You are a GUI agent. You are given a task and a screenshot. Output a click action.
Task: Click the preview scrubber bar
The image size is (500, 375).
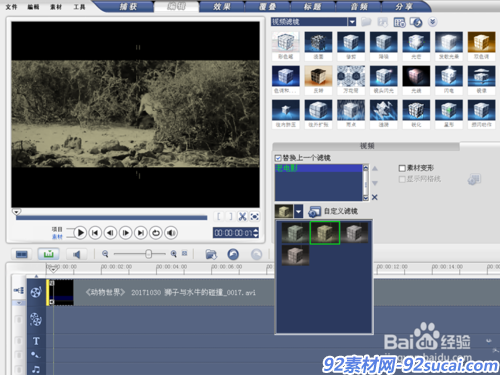(111, 218)
